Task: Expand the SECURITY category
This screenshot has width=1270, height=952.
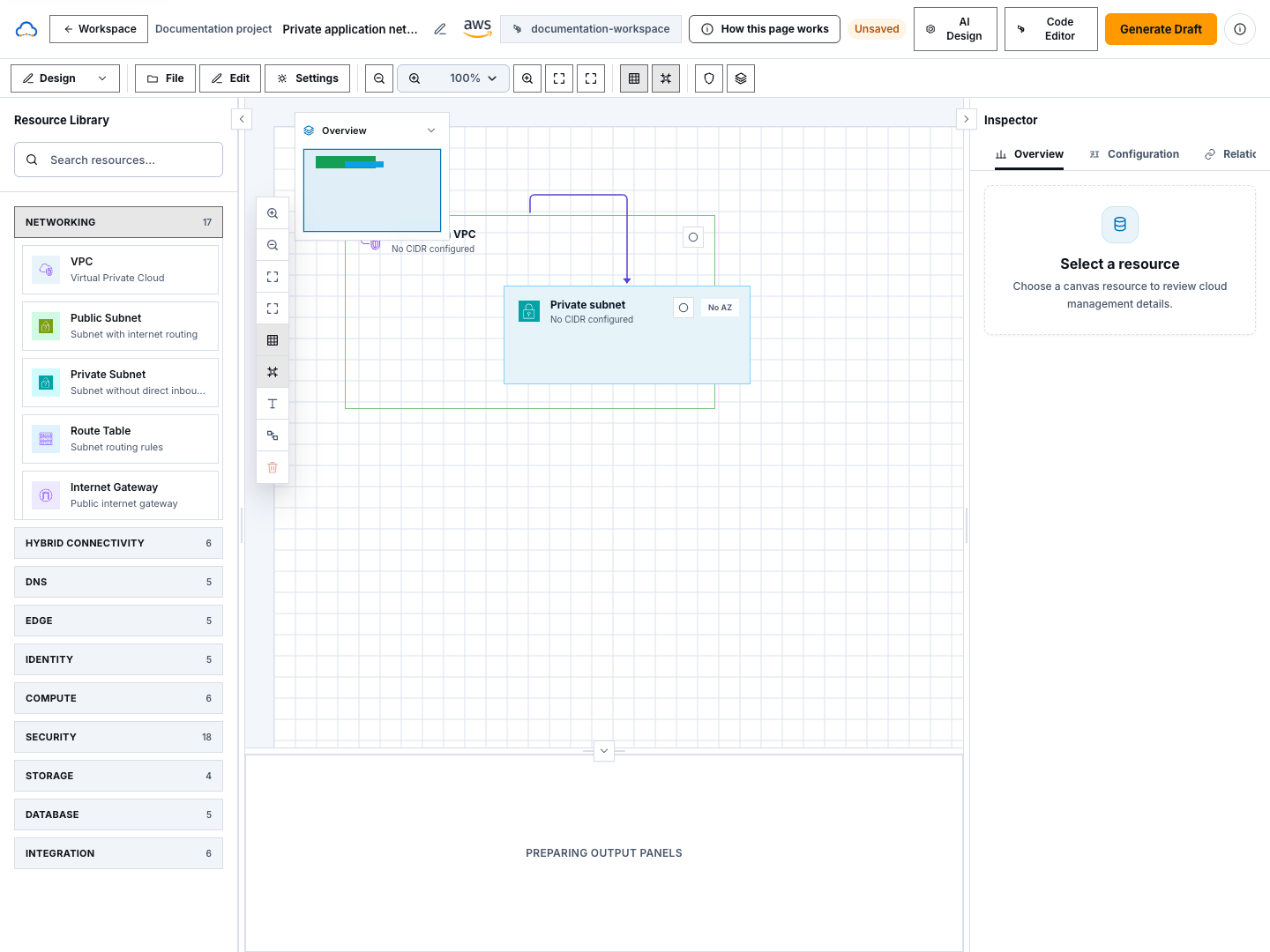Action: [x=118, y=737]
